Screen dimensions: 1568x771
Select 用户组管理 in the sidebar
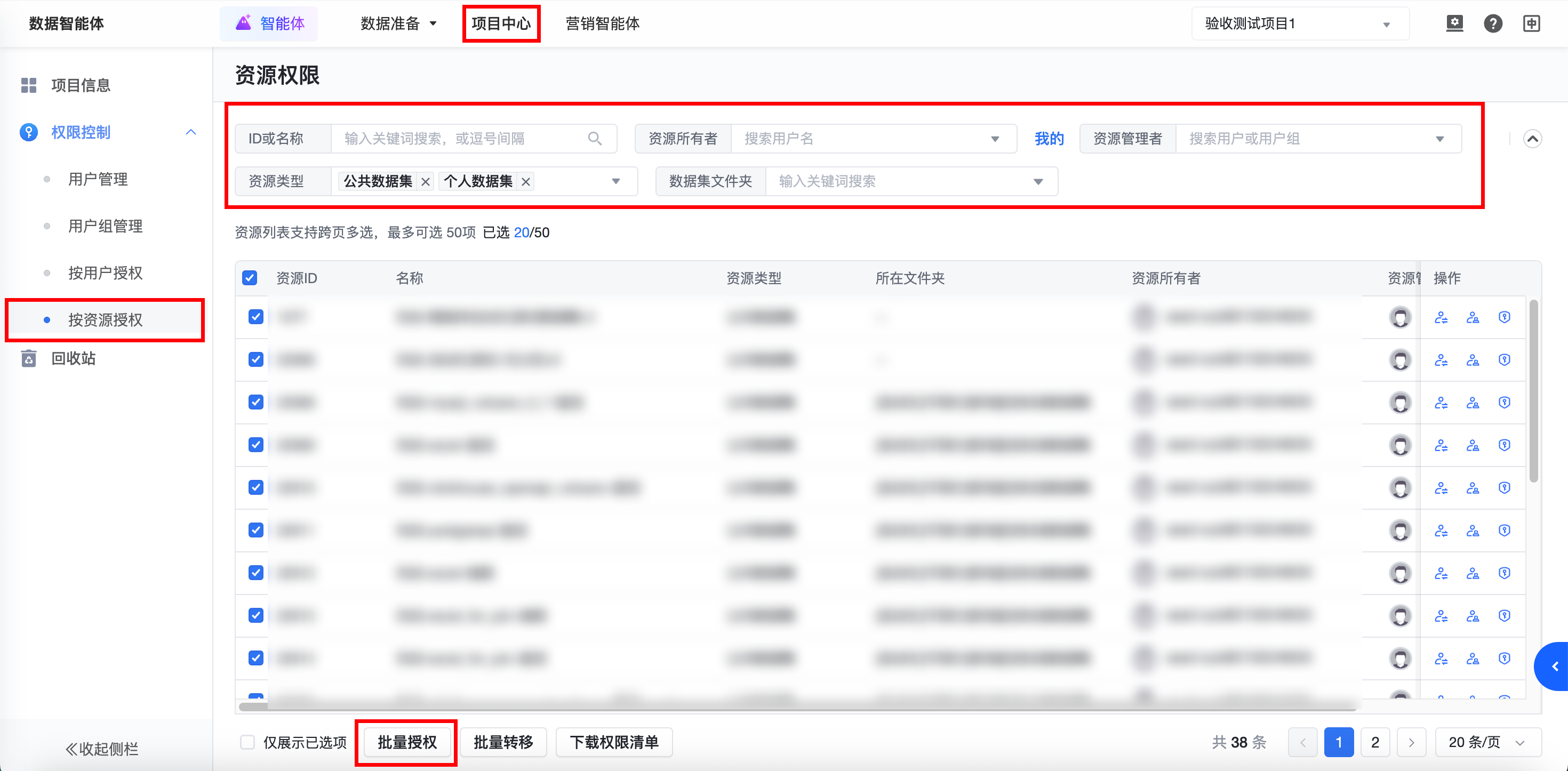tap(105, 227)
